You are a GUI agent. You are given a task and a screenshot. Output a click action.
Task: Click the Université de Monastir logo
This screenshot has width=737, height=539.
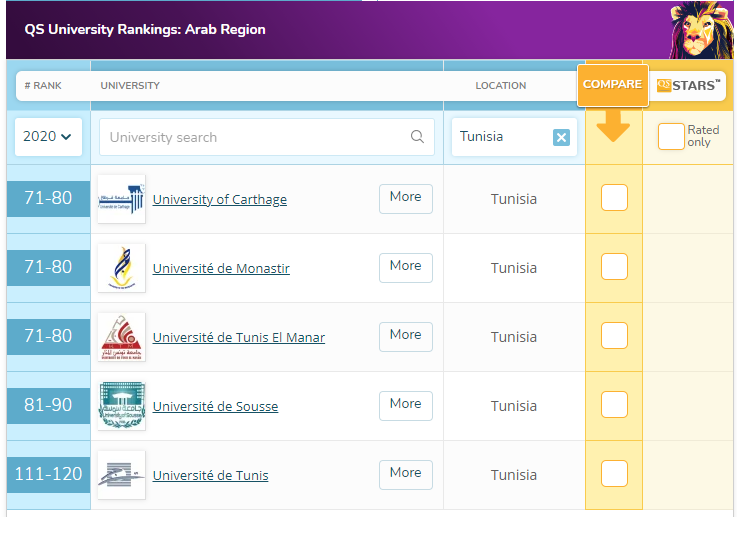pyautogui.click(x=122, y=268)
